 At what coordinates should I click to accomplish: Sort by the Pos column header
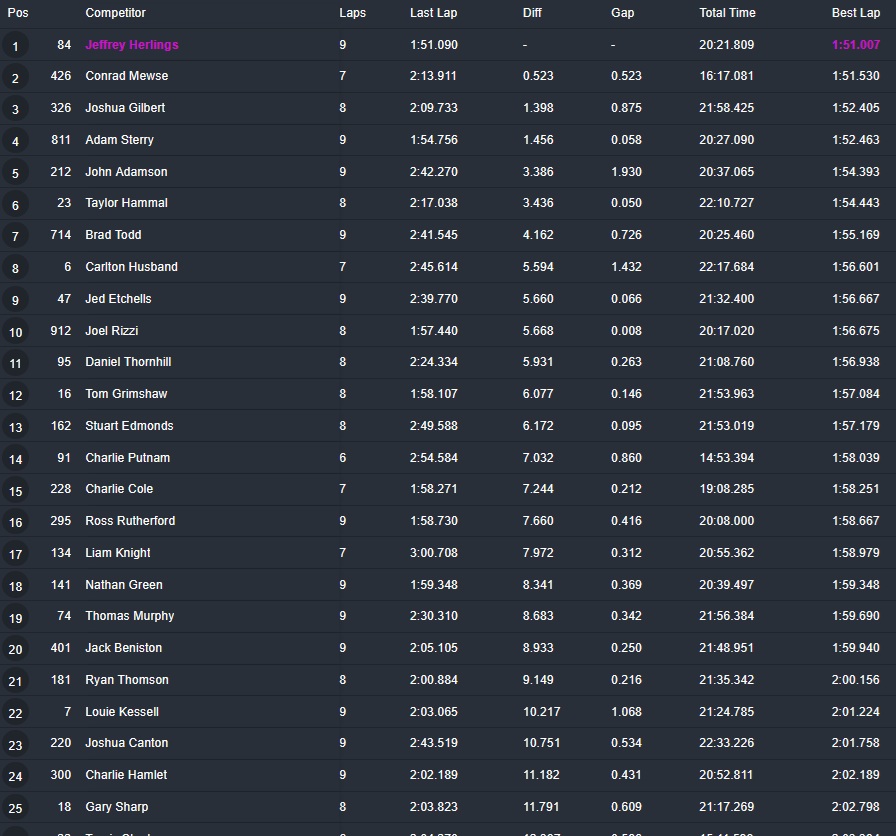click(18, 13)
